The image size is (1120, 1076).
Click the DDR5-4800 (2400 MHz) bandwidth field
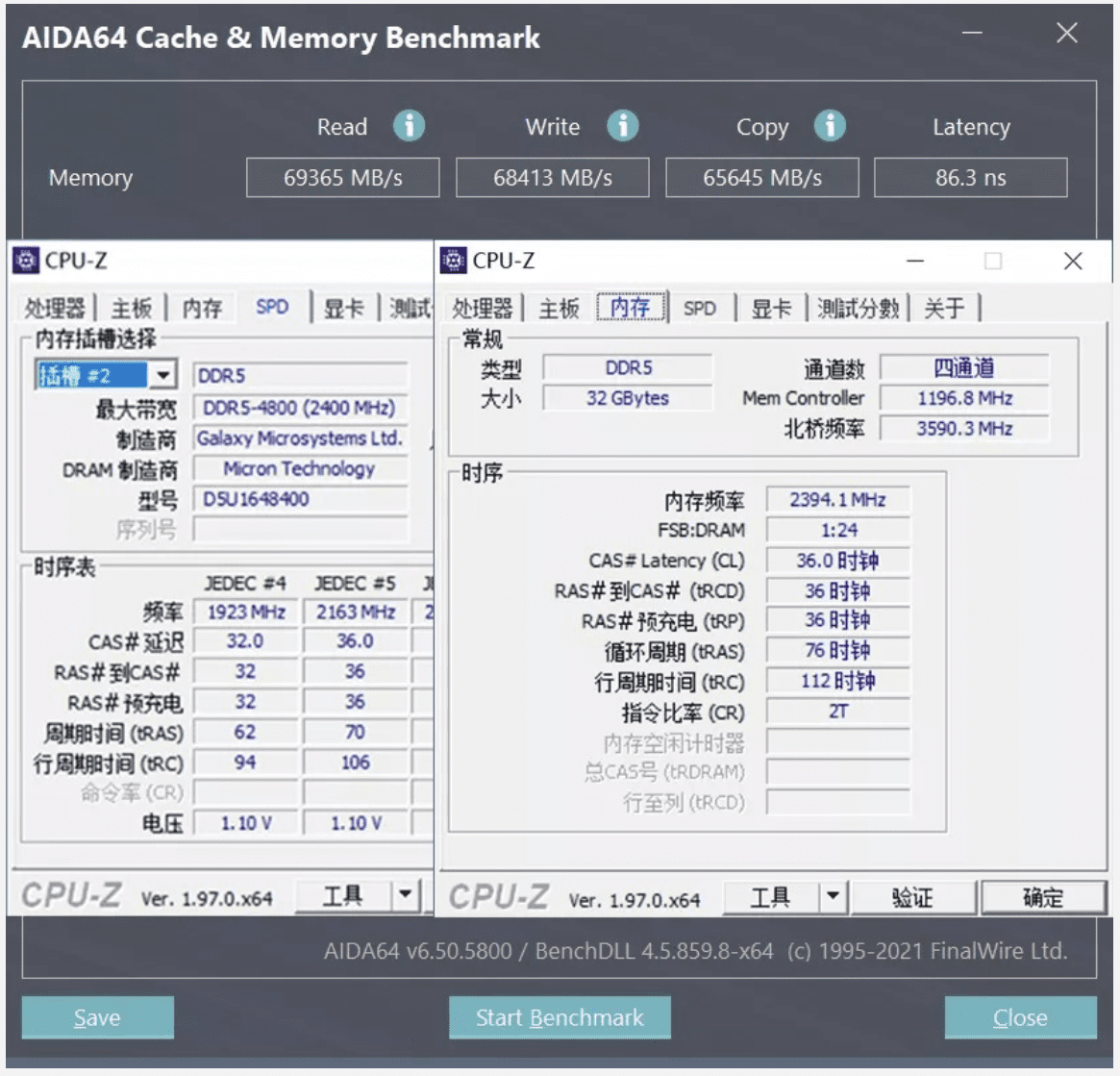point(300,408)
